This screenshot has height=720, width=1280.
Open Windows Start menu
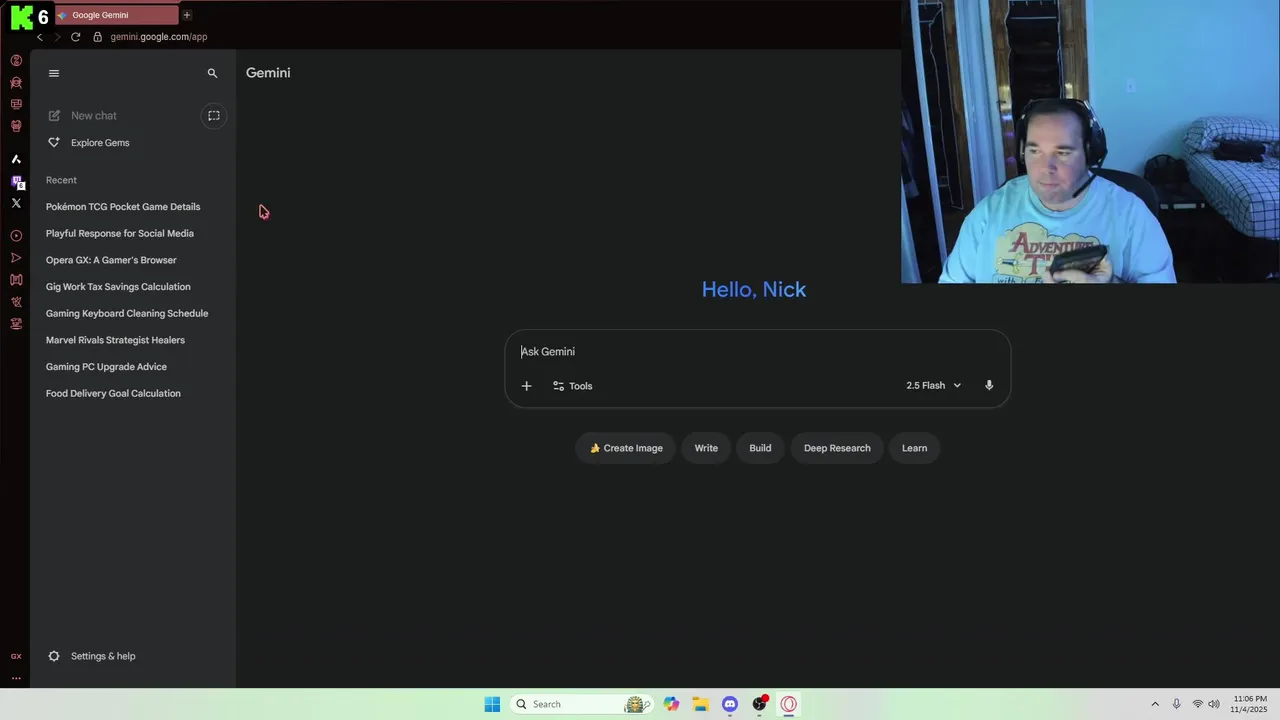492,704
